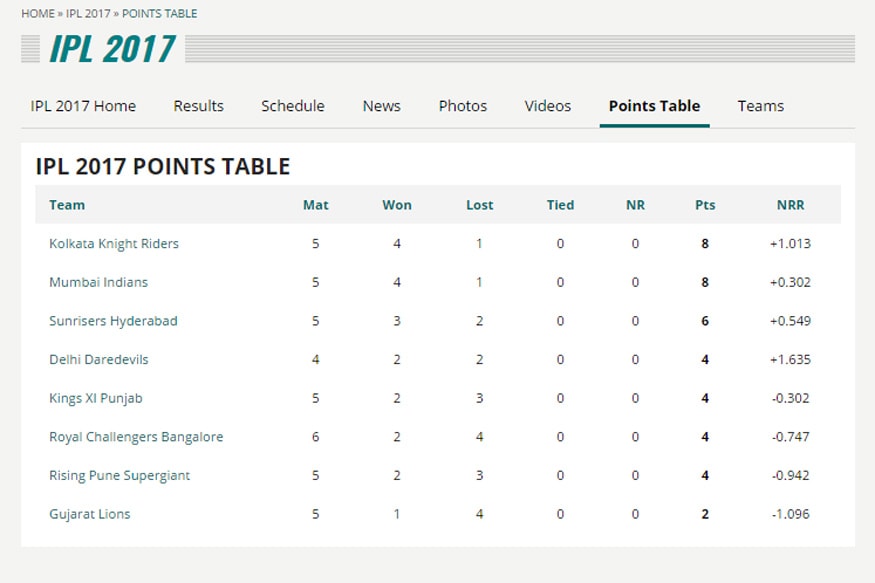
Task: Click Gujarat Lions points value 2
Action: (x=705, y=514)
